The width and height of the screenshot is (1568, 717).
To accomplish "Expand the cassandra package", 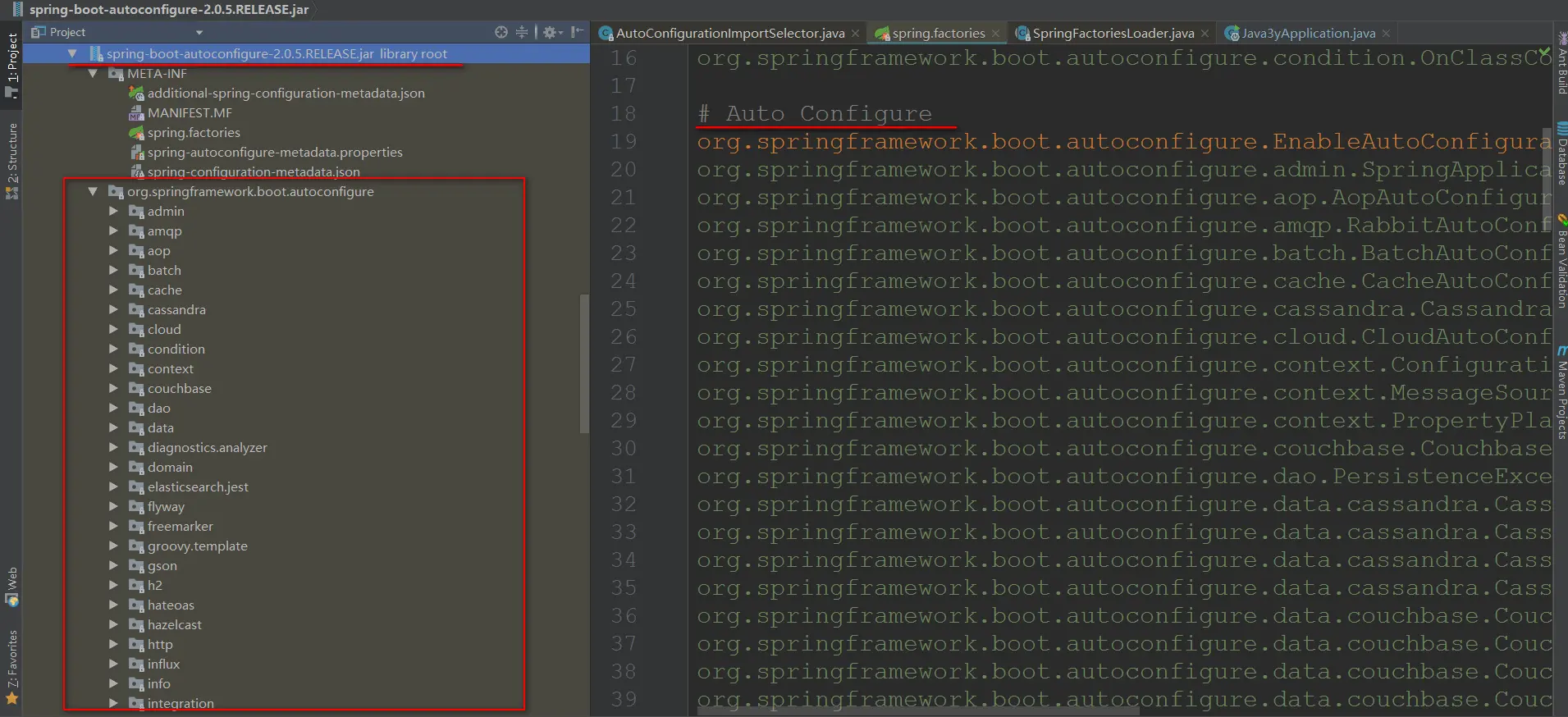I will [113, 309].
